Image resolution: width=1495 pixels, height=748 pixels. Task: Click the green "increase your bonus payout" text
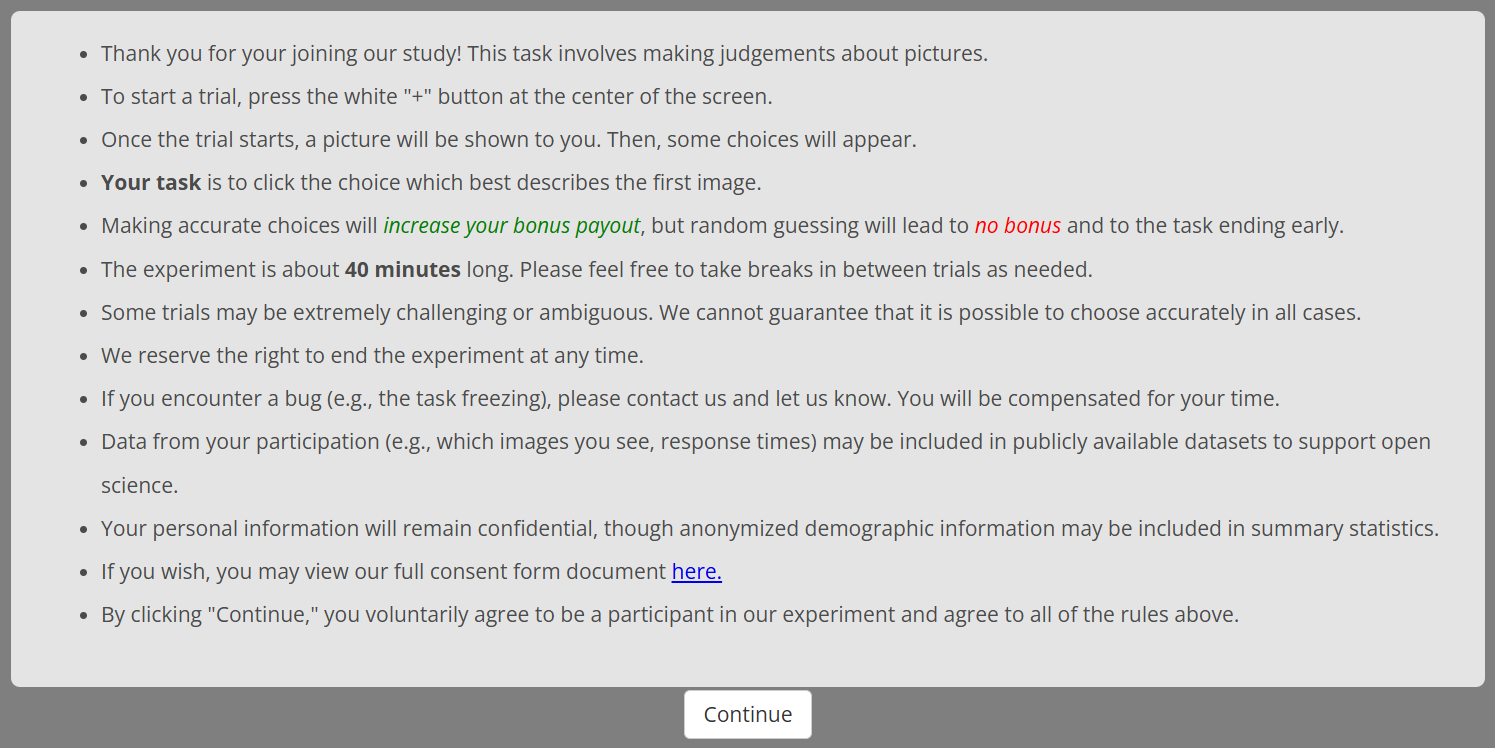[511, 225]
